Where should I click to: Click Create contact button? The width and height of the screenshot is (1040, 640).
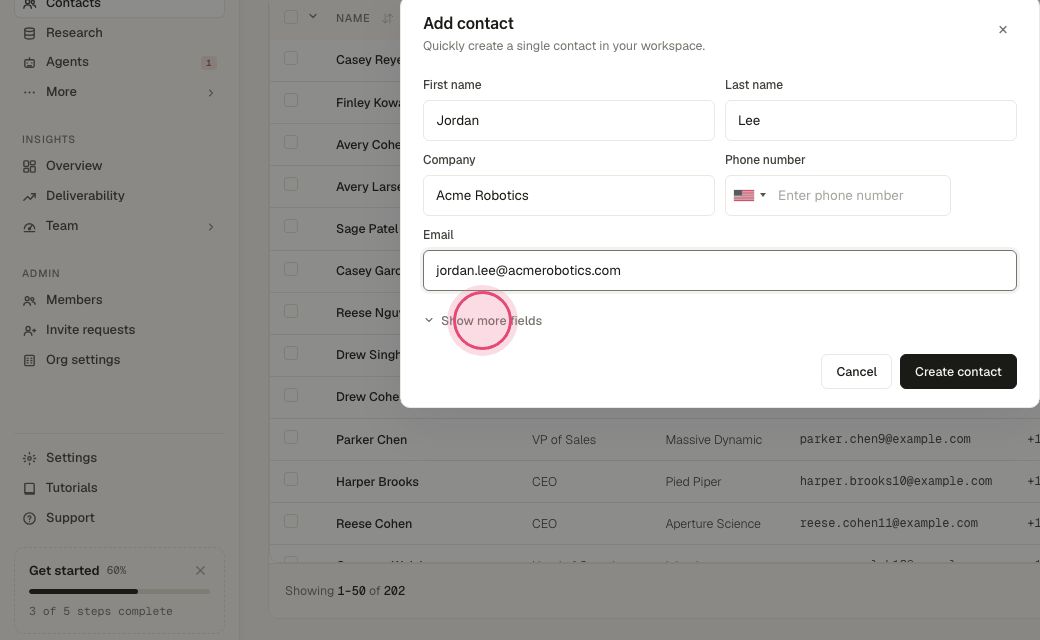[958, 371]
